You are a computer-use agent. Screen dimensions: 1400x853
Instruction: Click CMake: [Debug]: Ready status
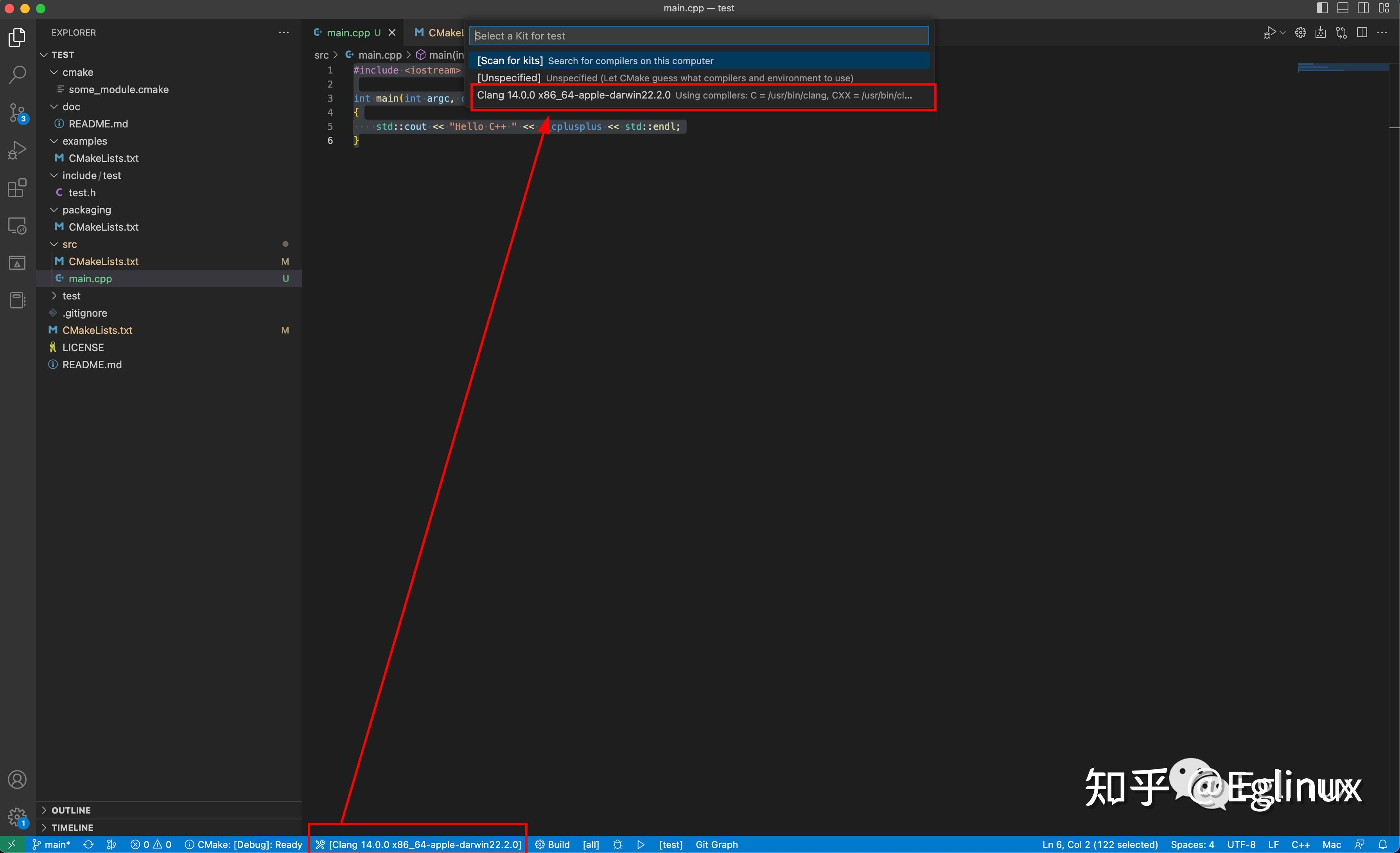243,844
